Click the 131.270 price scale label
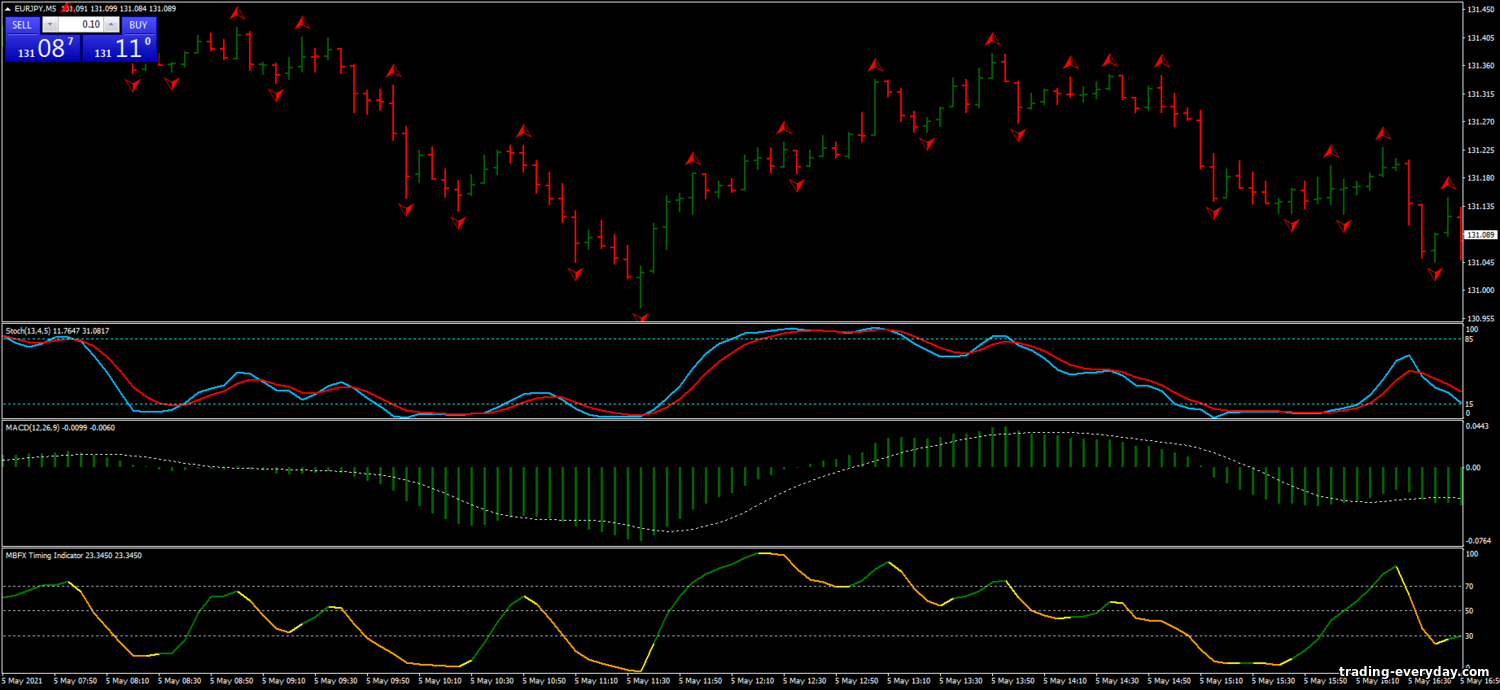Image resolution: width=1500 pixels, height=690 pixels. coord(1480,122)
